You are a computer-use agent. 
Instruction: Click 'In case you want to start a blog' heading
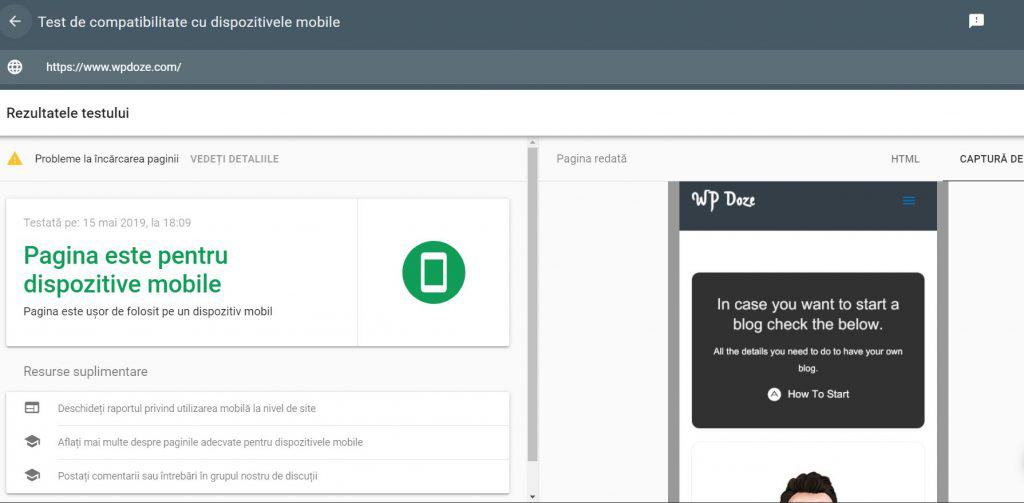(x=808, y=314)
